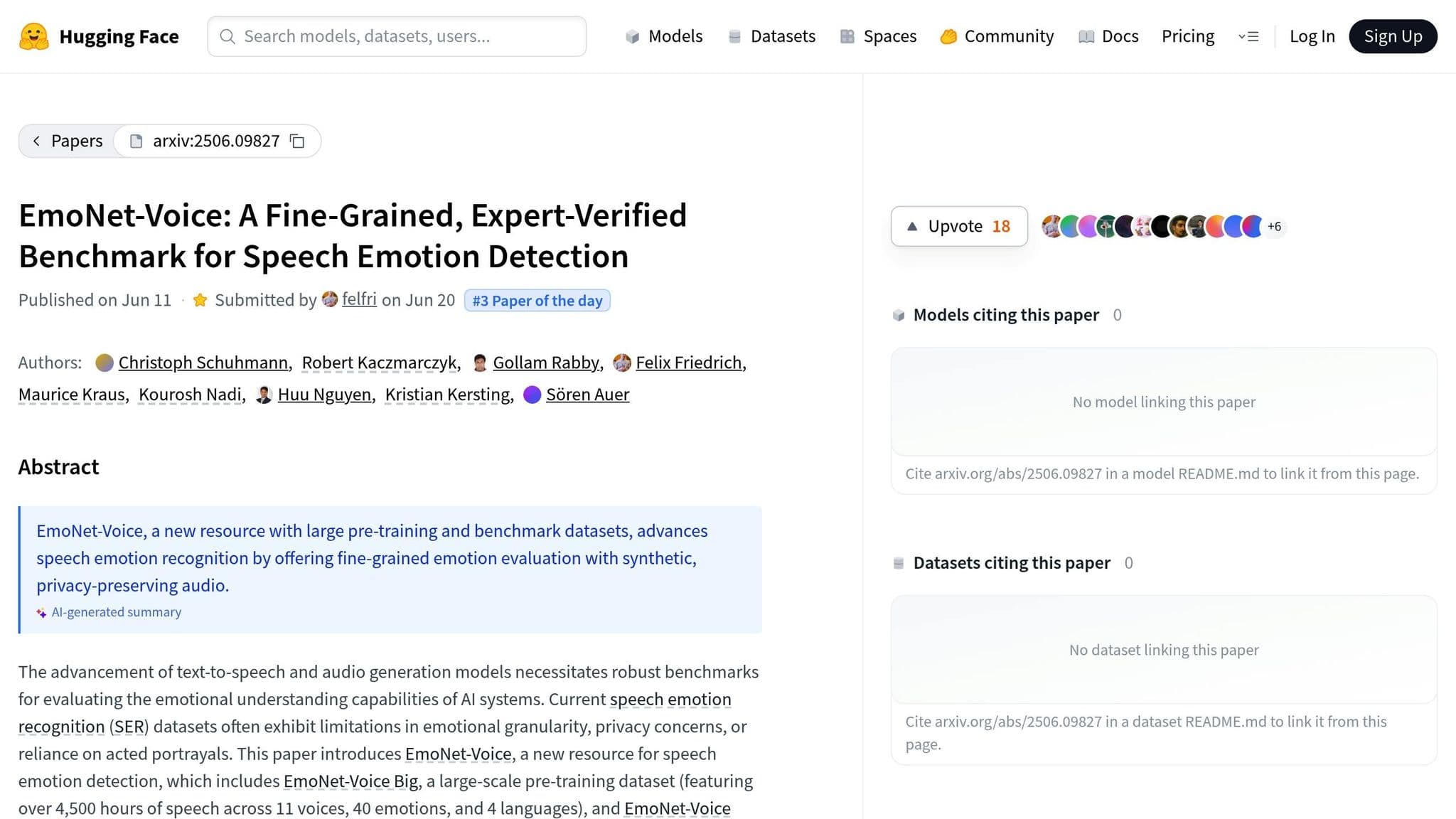The height and width of the screenshot is (819, 1456).
Task: Copy the arxiv ID with copy icon
Action: coord(297,141)
